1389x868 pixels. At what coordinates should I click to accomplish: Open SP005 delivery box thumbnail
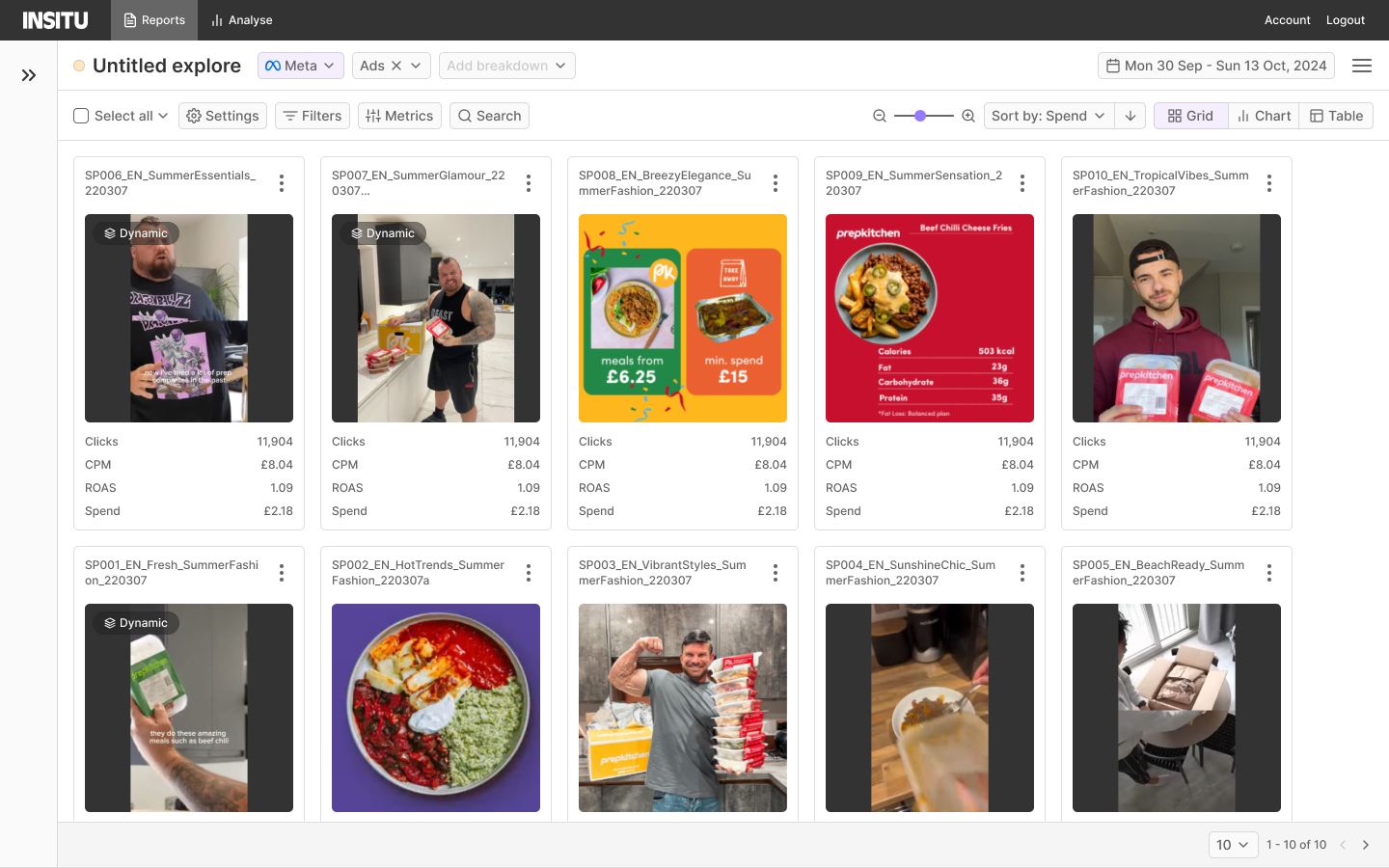pos(1177,708)
